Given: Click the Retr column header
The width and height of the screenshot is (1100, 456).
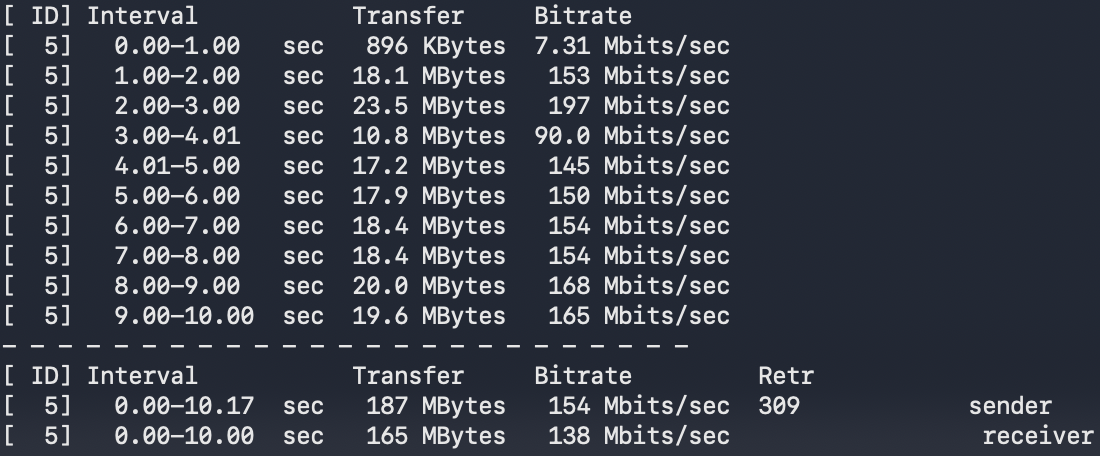Looking at the screenshot, I should tap(786, 376).
